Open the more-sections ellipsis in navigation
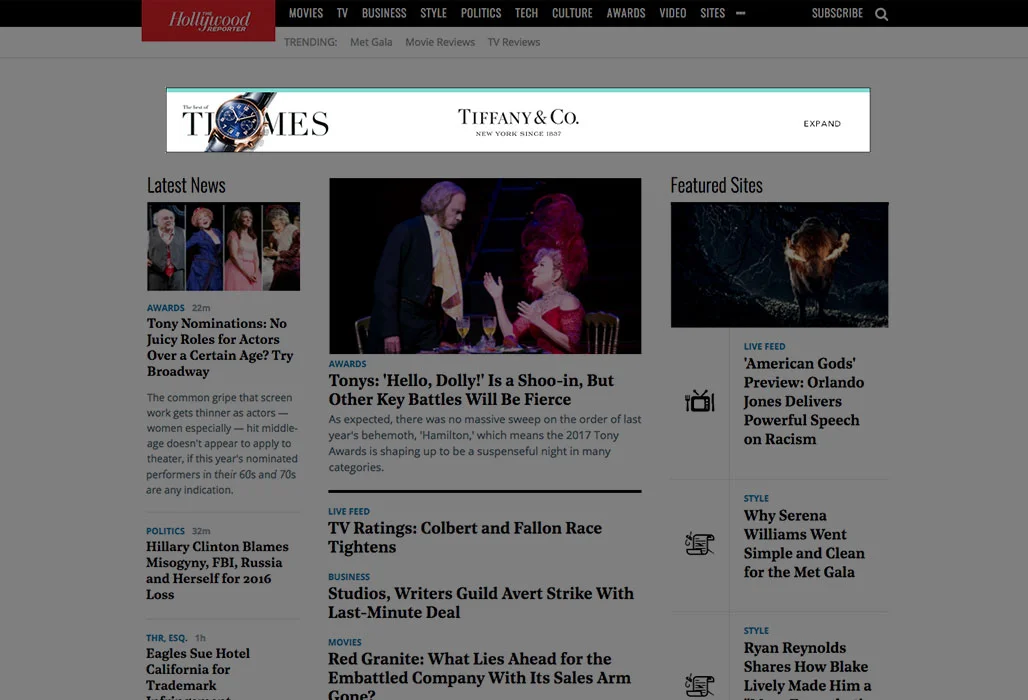This screenshot has height=700, width=1028. [x=741, y=13]
